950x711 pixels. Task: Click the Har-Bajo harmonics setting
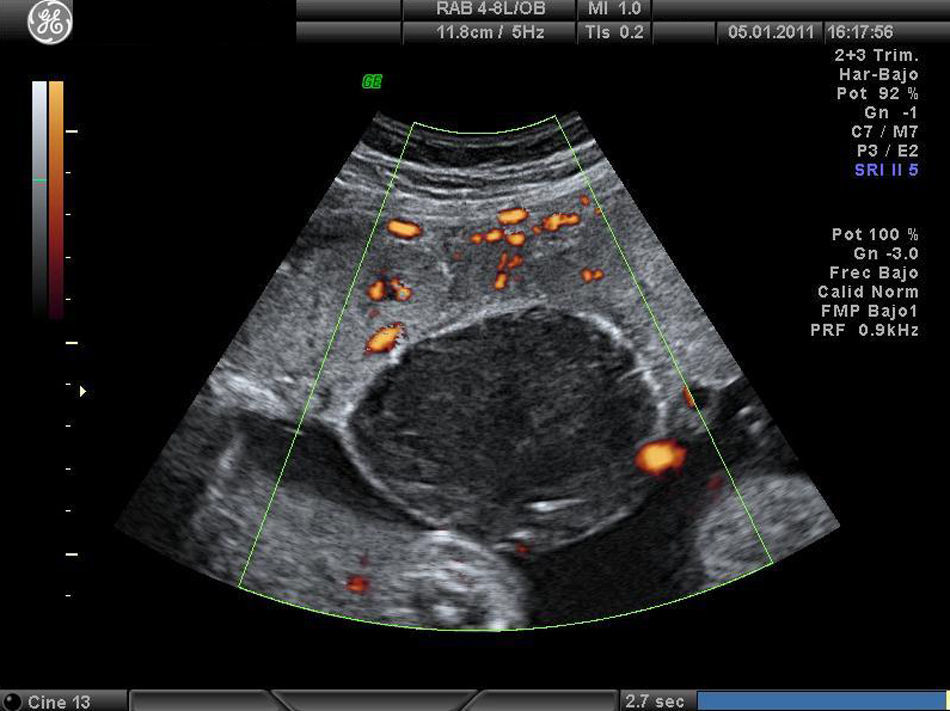coord(878,75)
